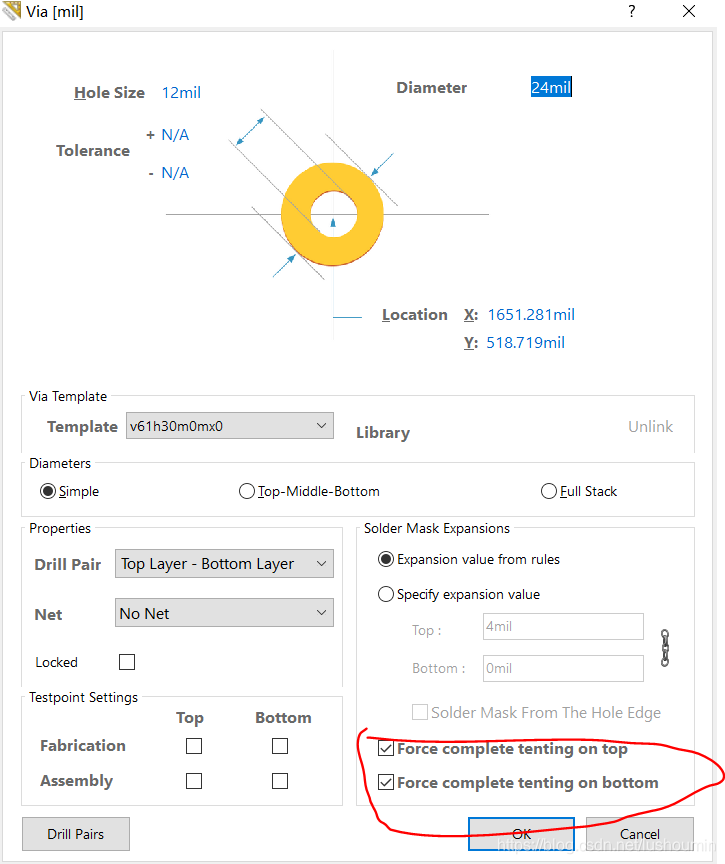
Task: Tick Assembly testpoint Bottom checkbox
Action: 280,781
